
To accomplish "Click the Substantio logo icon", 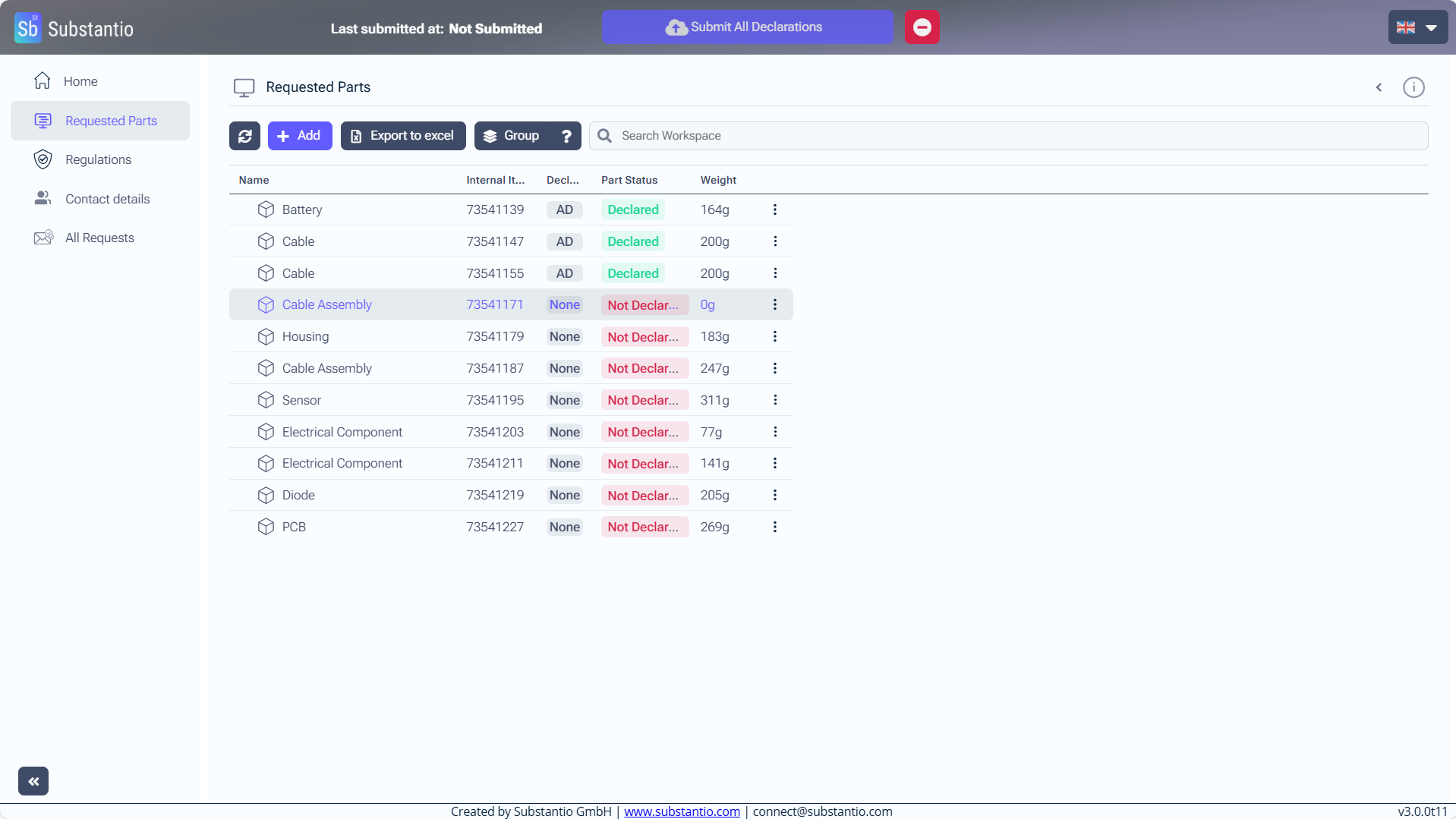I will pyautogui.click(x=28, y=28).
